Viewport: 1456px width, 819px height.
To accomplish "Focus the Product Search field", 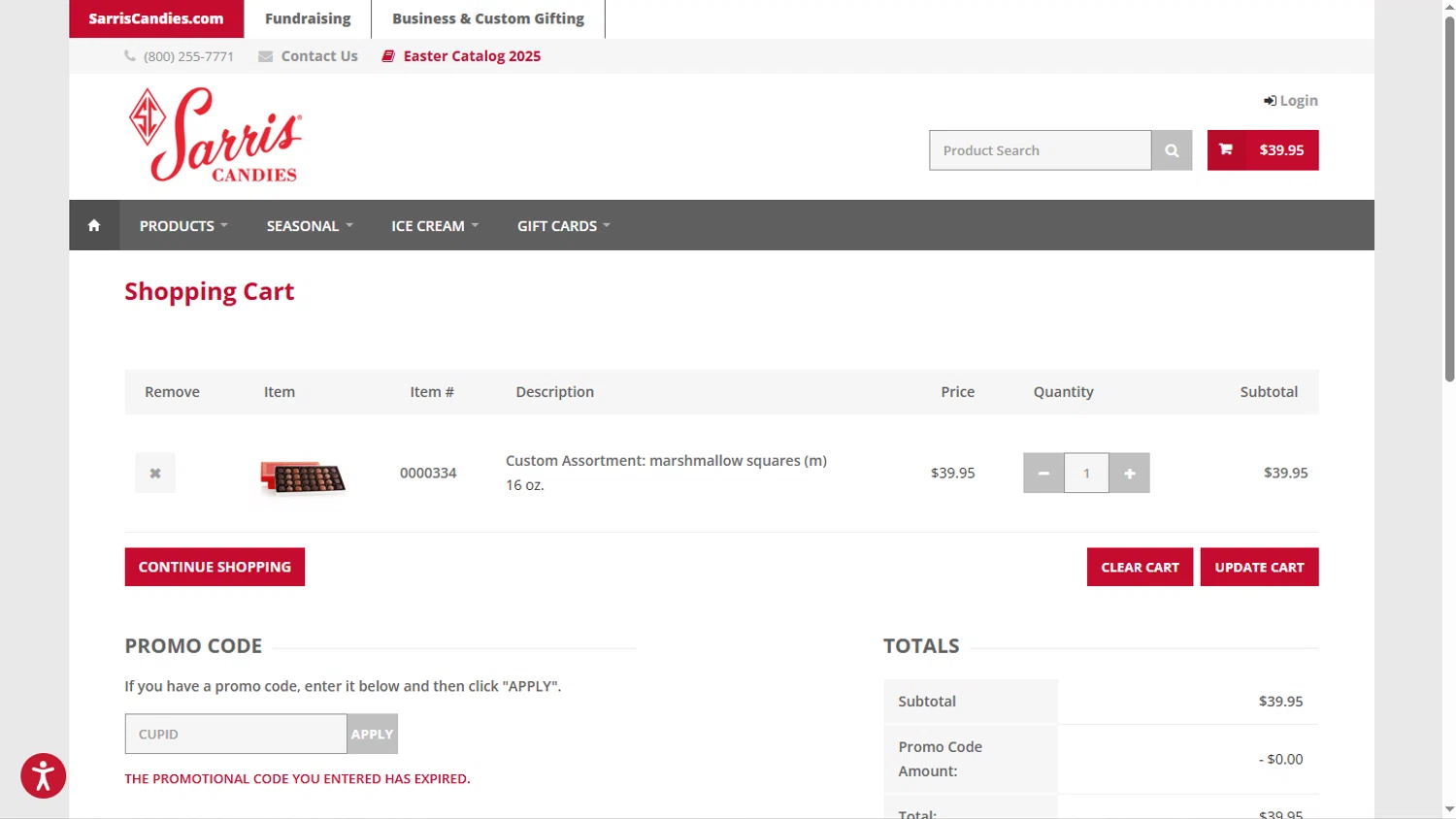I will click(x=1040, y=150).
